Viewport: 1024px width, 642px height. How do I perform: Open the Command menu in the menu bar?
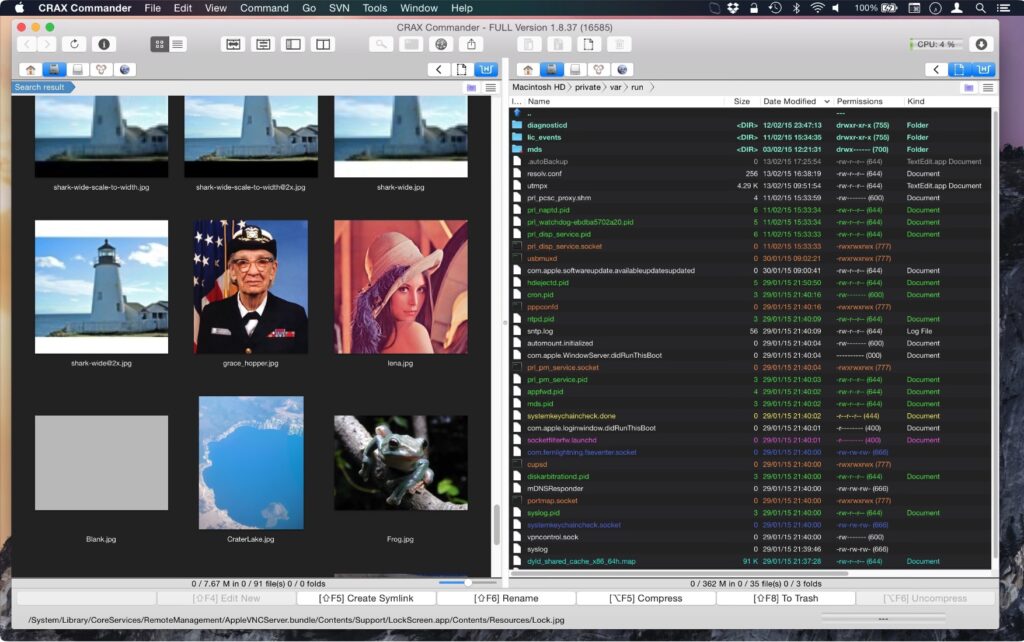264,8
